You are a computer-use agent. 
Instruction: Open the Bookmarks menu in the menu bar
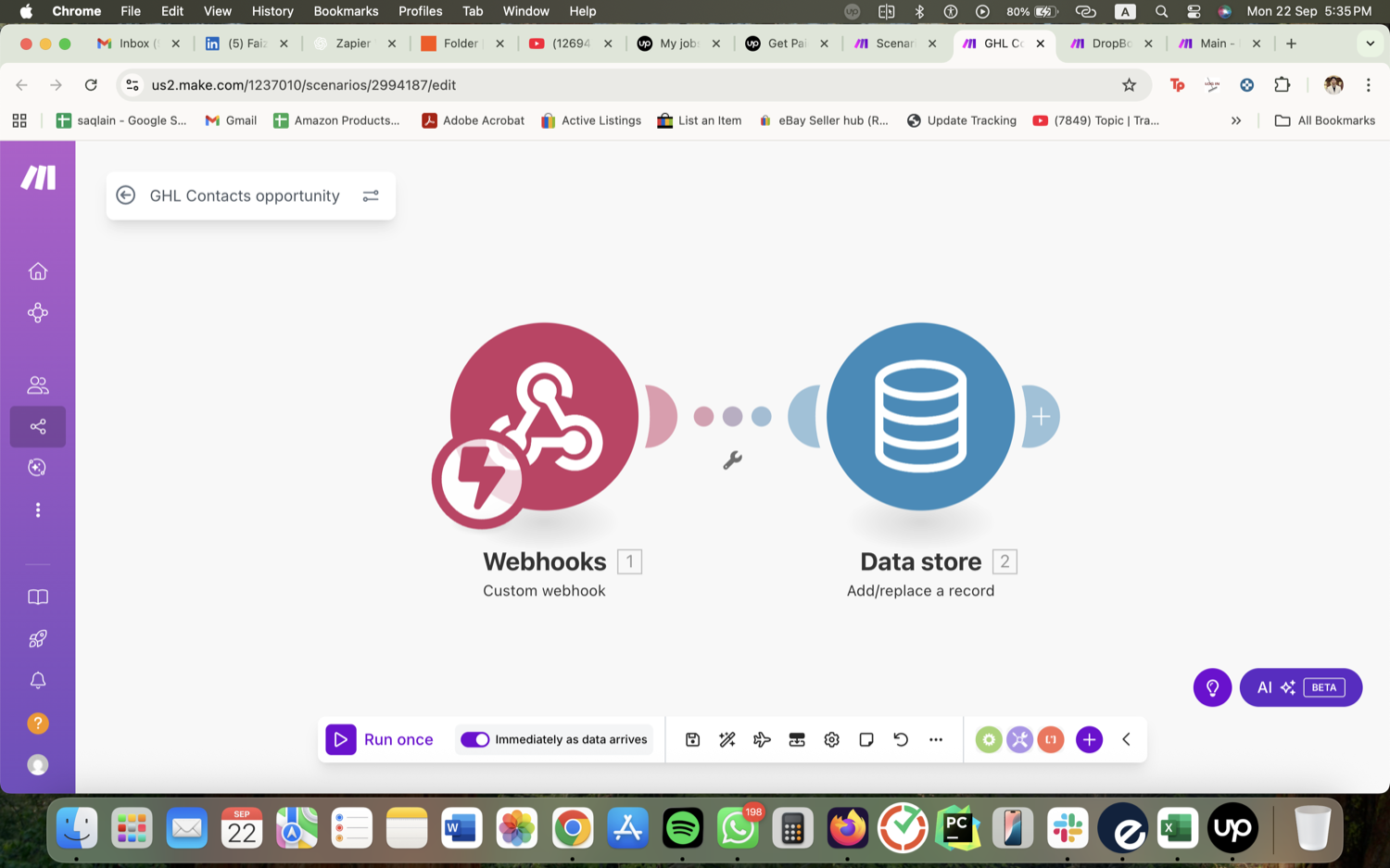(346, 11)
